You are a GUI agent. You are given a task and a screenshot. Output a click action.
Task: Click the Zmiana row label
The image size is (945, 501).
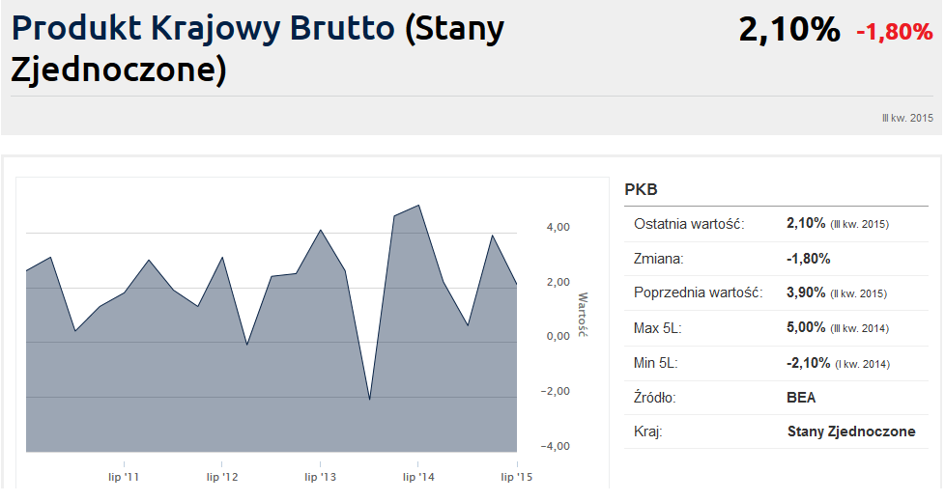[x=658, y=258]
